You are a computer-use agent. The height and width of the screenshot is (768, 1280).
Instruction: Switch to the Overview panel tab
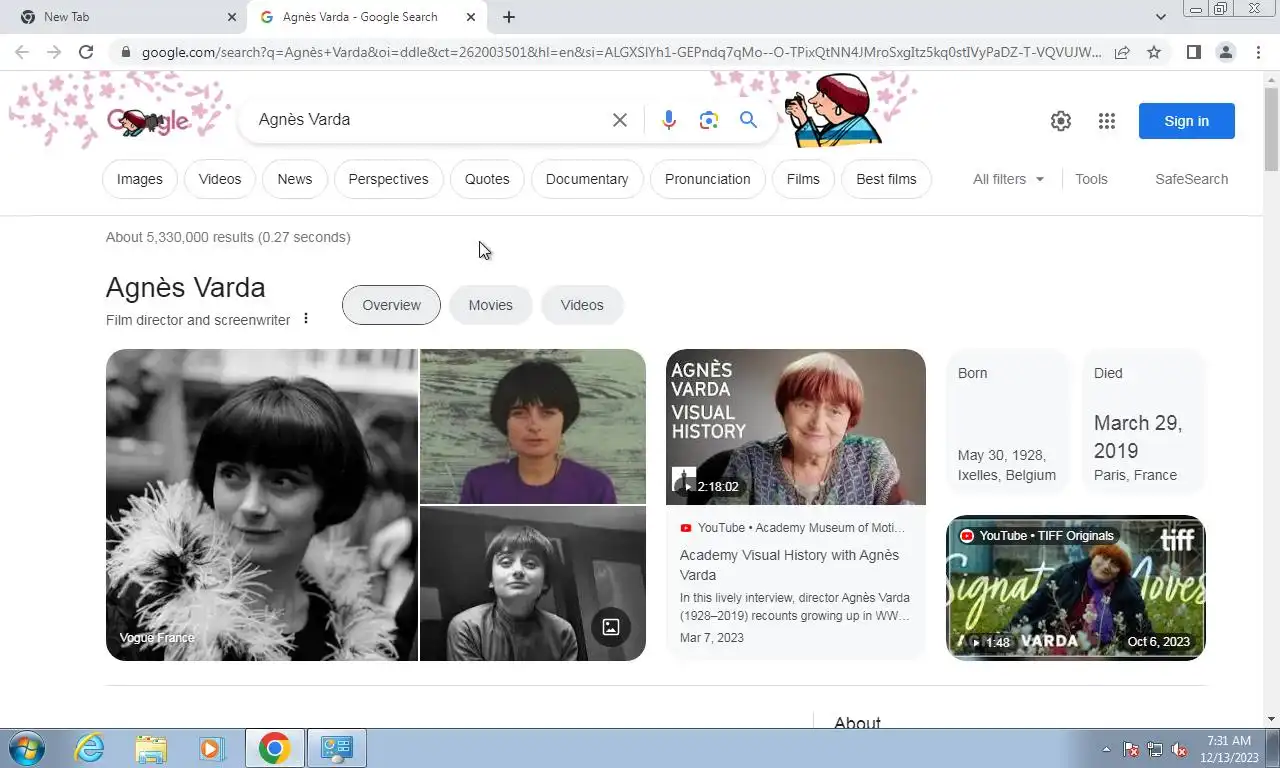click(391, 305)
